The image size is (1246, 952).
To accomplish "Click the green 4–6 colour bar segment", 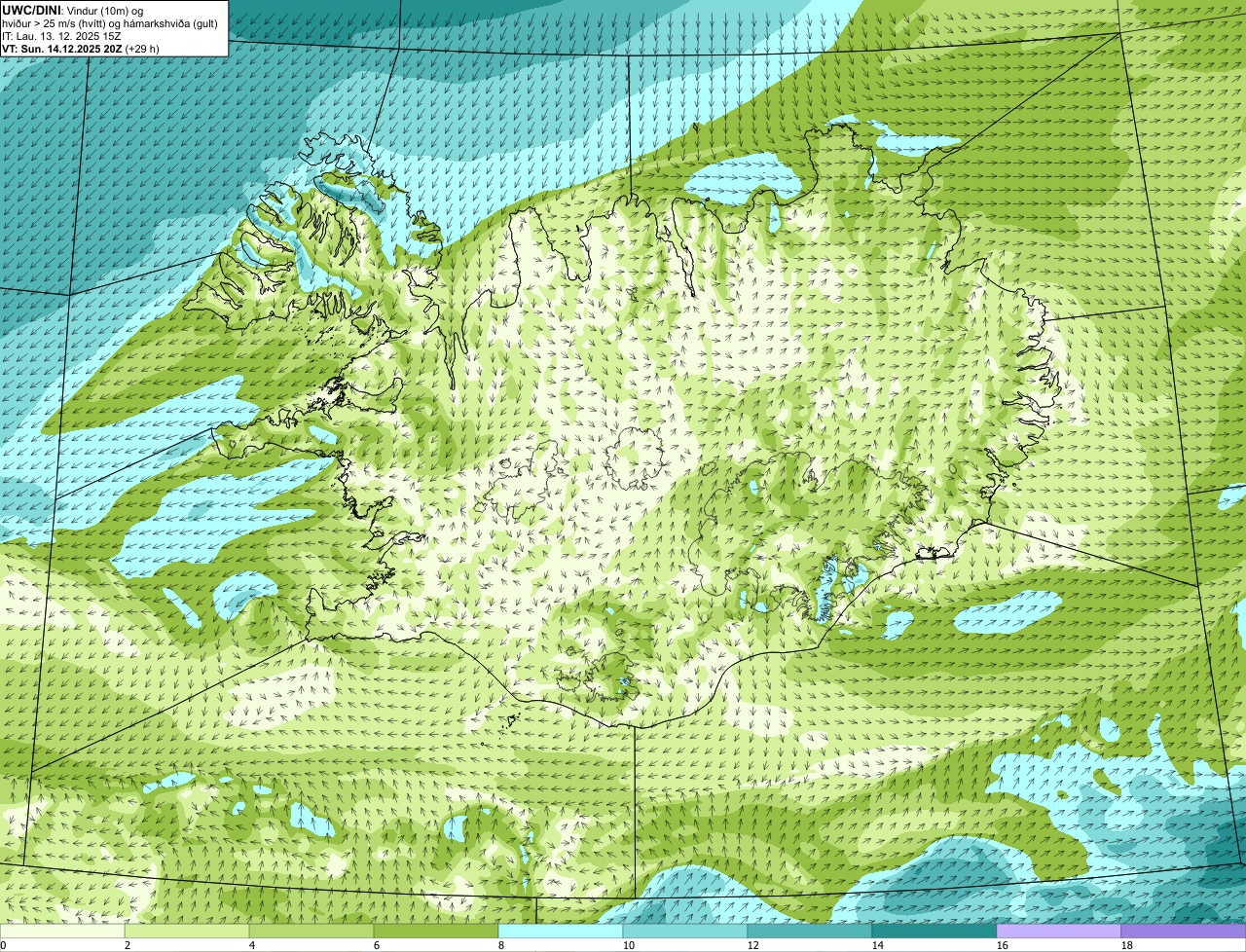I will [311, 931].
